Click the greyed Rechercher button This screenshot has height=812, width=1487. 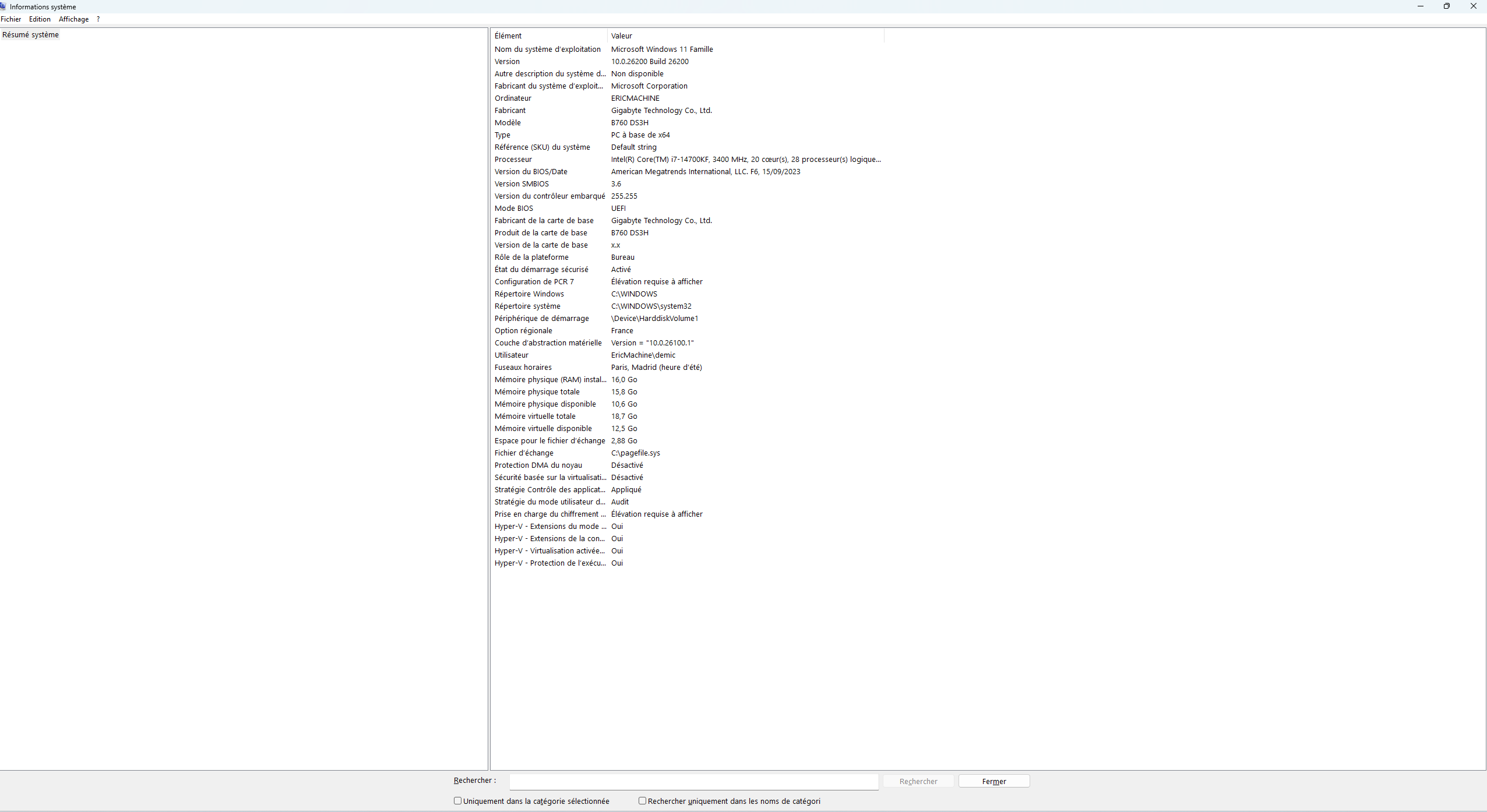[918, 782]
